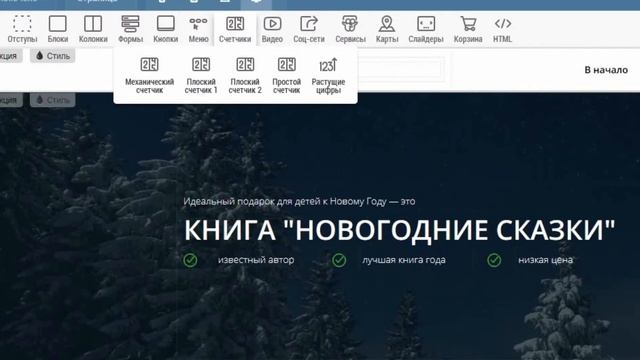Click the checkmark icon beside лучшая книга года
This screenshot has width=640, height=360.
tap(339, 260)
